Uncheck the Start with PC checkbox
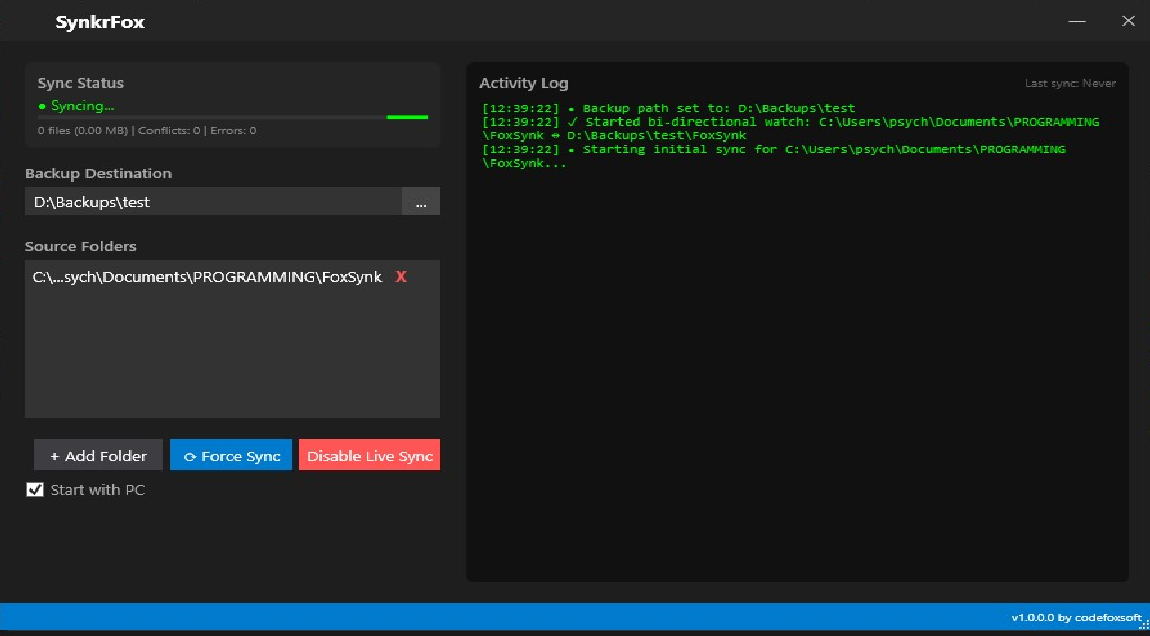Screen dimensions: 1150x636 coord(35,489)
